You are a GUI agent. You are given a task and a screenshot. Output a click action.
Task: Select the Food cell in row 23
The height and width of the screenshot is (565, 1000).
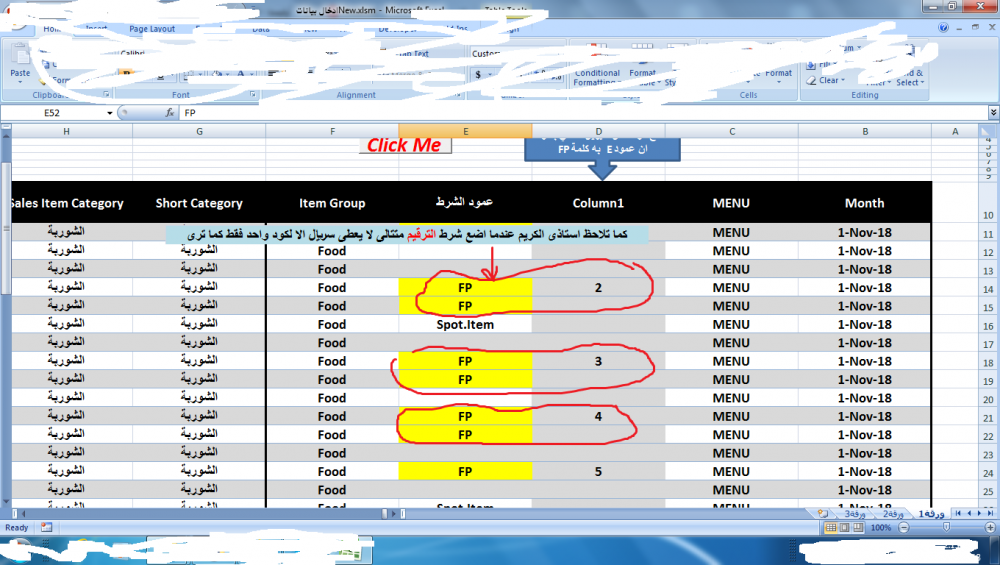[332, 453]
